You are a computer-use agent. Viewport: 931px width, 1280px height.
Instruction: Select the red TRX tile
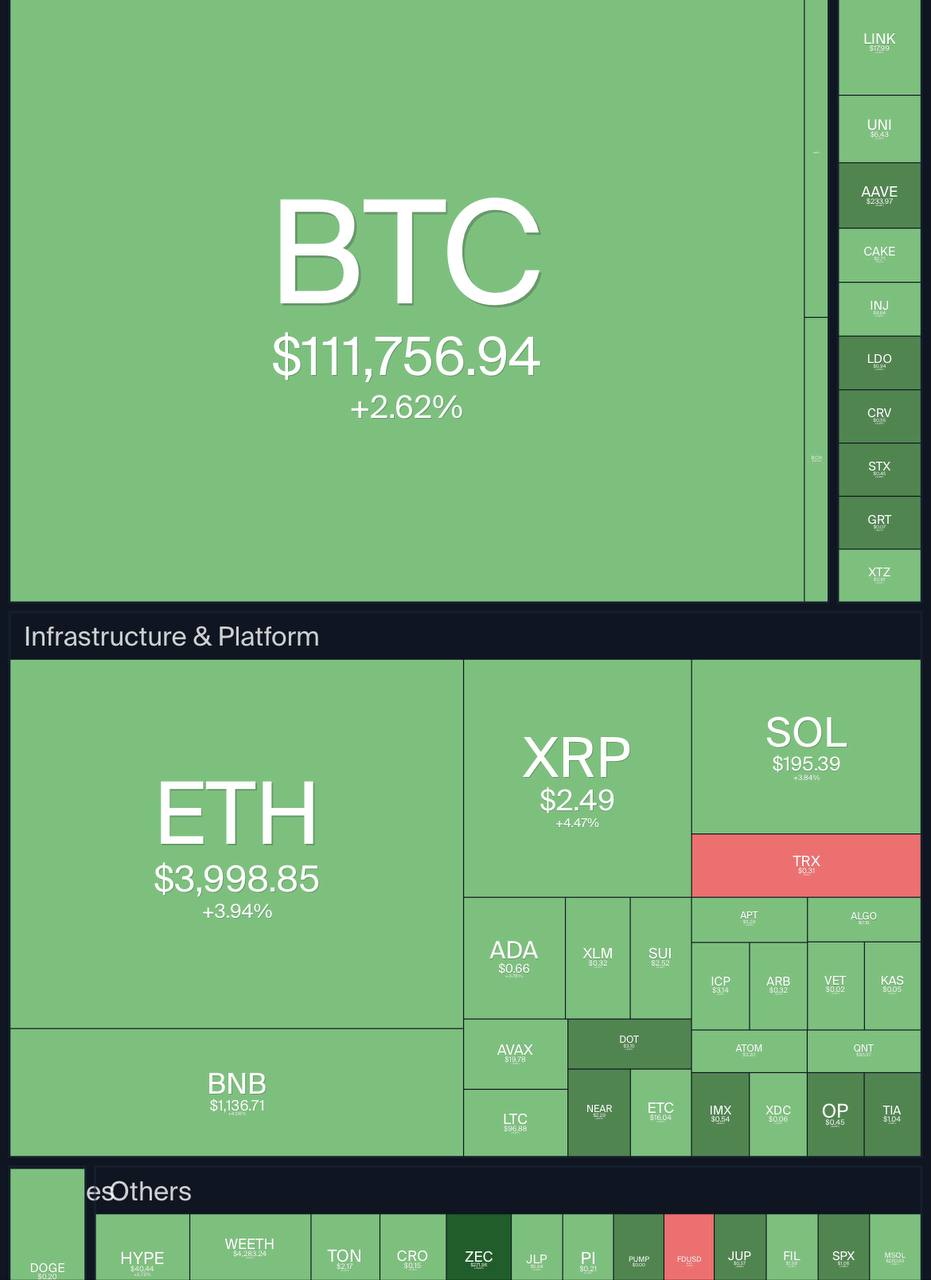click(806, 865)
